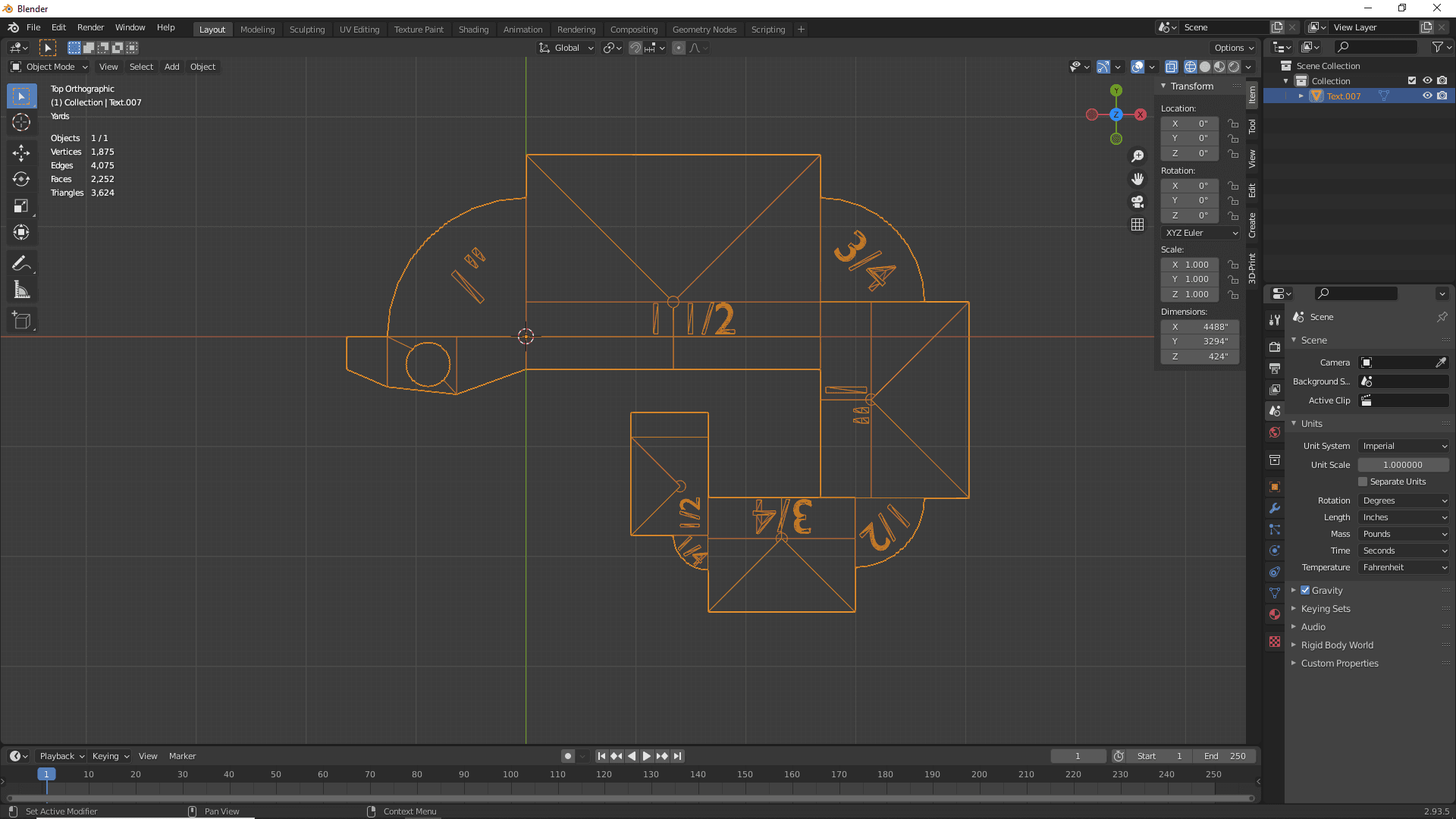This screenshot has height=819, width=1456.
Task: Activate the Rotate tool
Action: [x=21, y=179]
